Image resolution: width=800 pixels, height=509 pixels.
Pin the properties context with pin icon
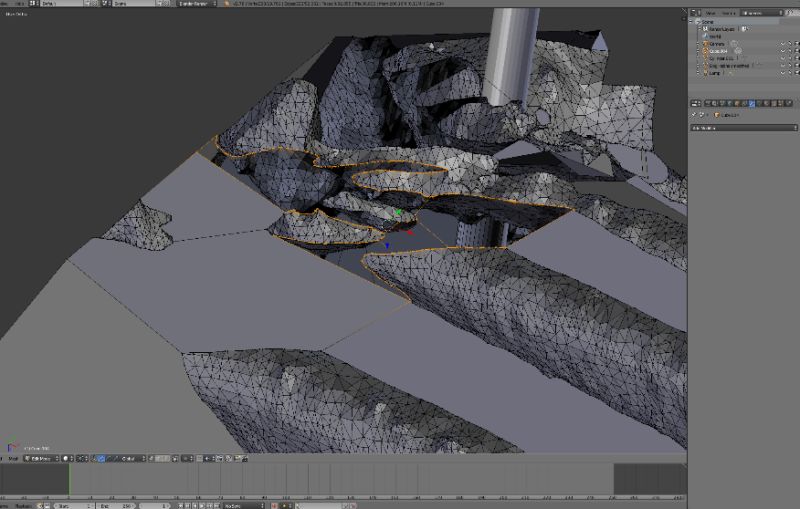(x=694, y=115)
